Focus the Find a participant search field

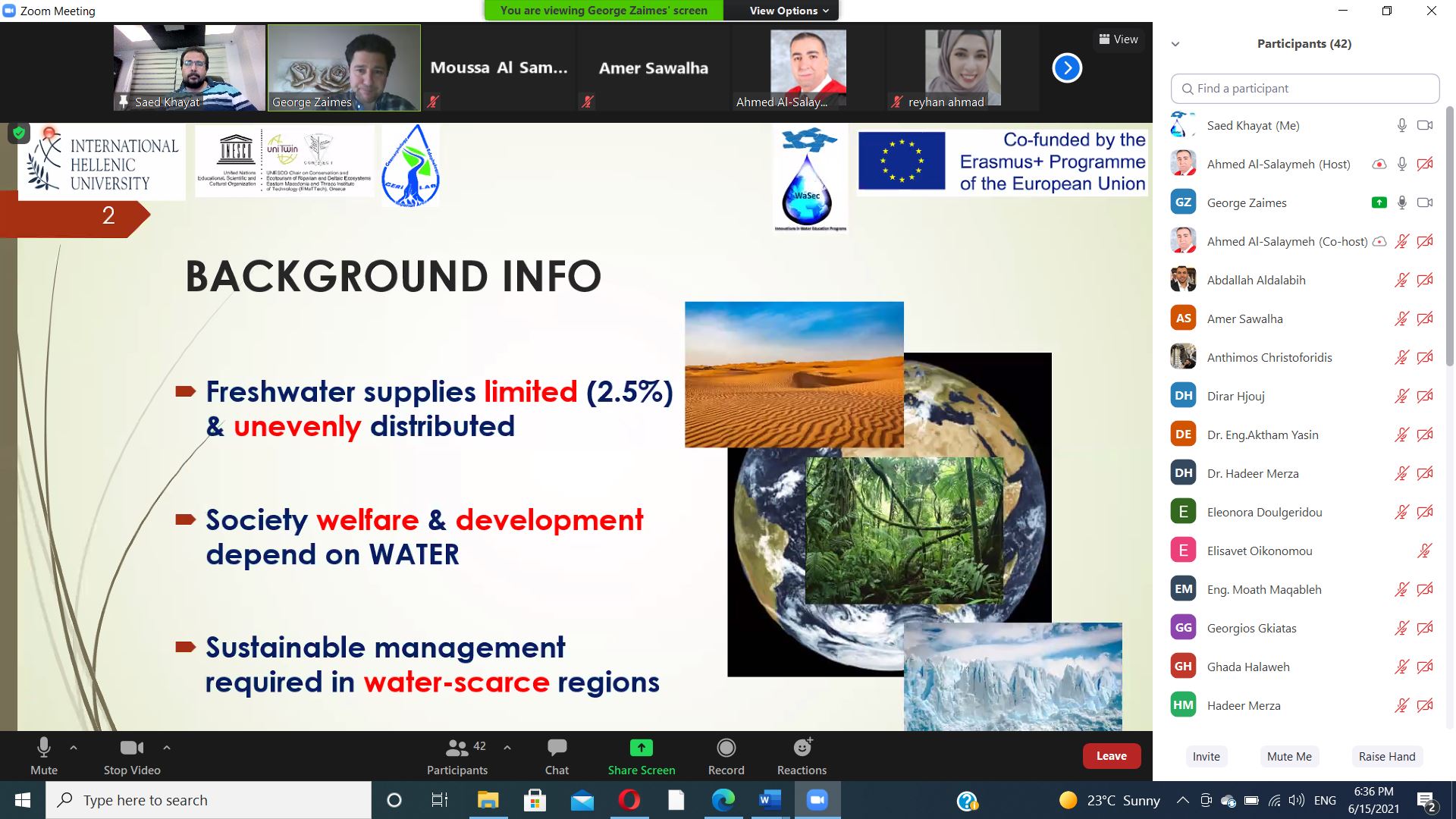click(x=1304, y=89)
